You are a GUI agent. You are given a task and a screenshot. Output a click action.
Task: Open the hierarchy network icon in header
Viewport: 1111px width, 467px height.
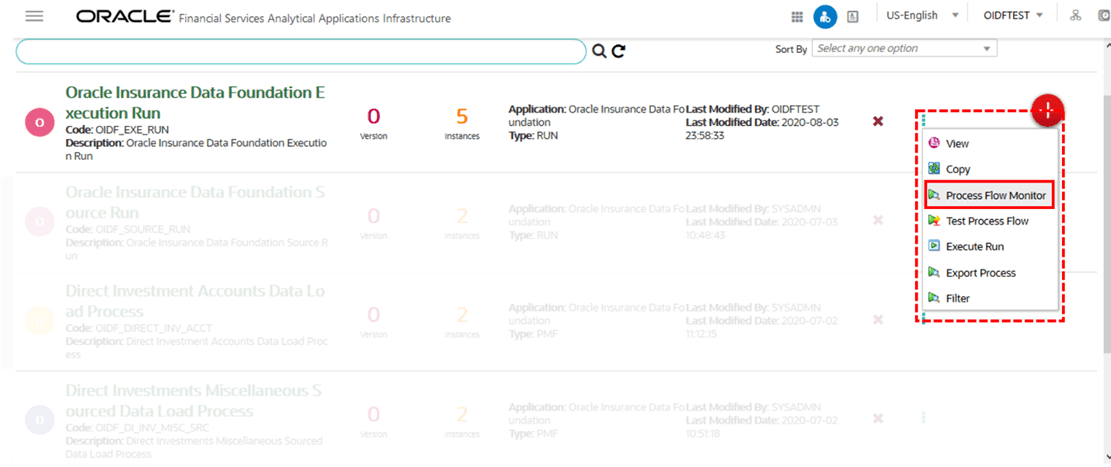pos(1075,16)
